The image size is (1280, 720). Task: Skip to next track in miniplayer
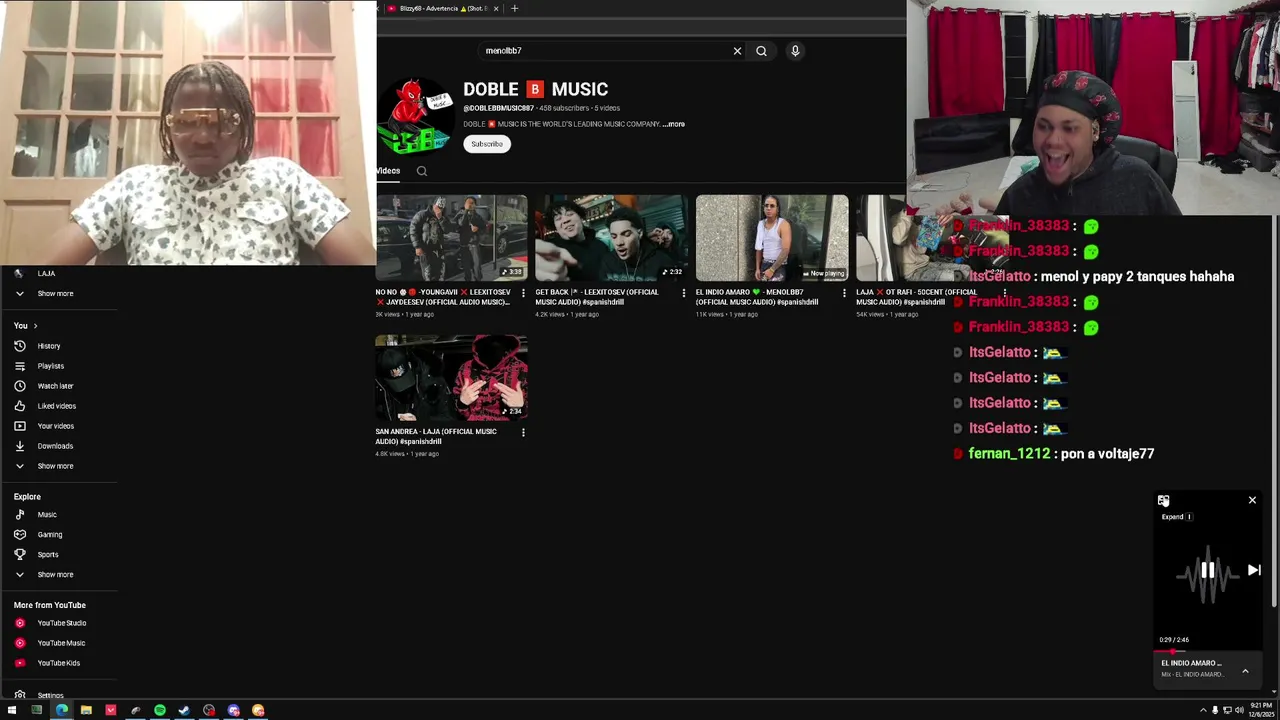[1254, 570]
